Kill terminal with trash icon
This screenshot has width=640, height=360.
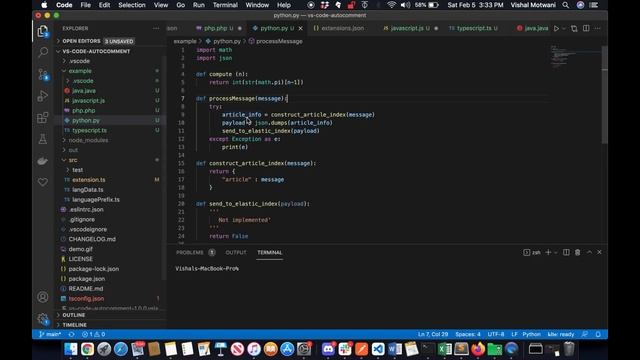coord(578,252)
